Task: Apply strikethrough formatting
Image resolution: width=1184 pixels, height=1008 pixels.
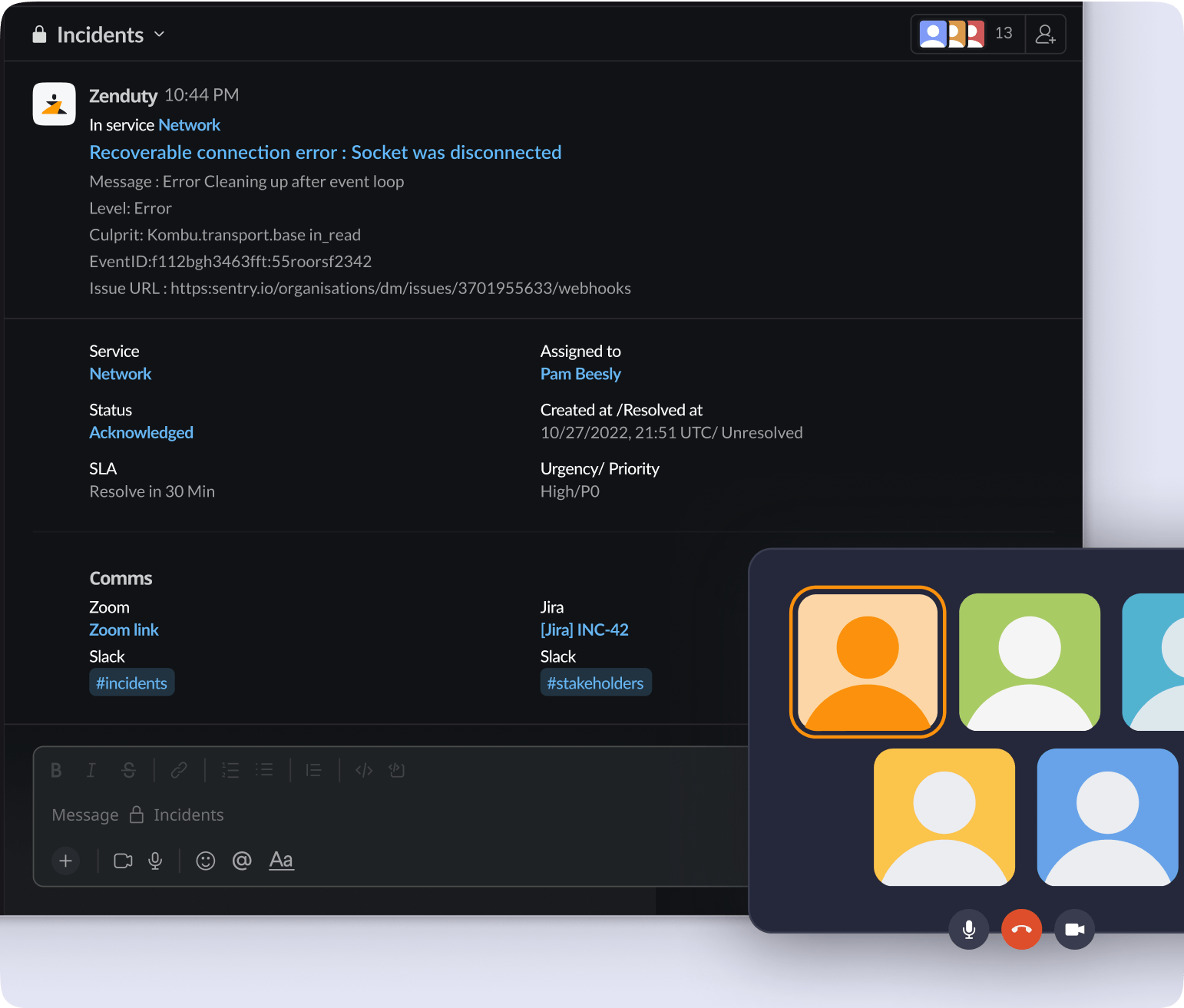Action: pos(129,770)
